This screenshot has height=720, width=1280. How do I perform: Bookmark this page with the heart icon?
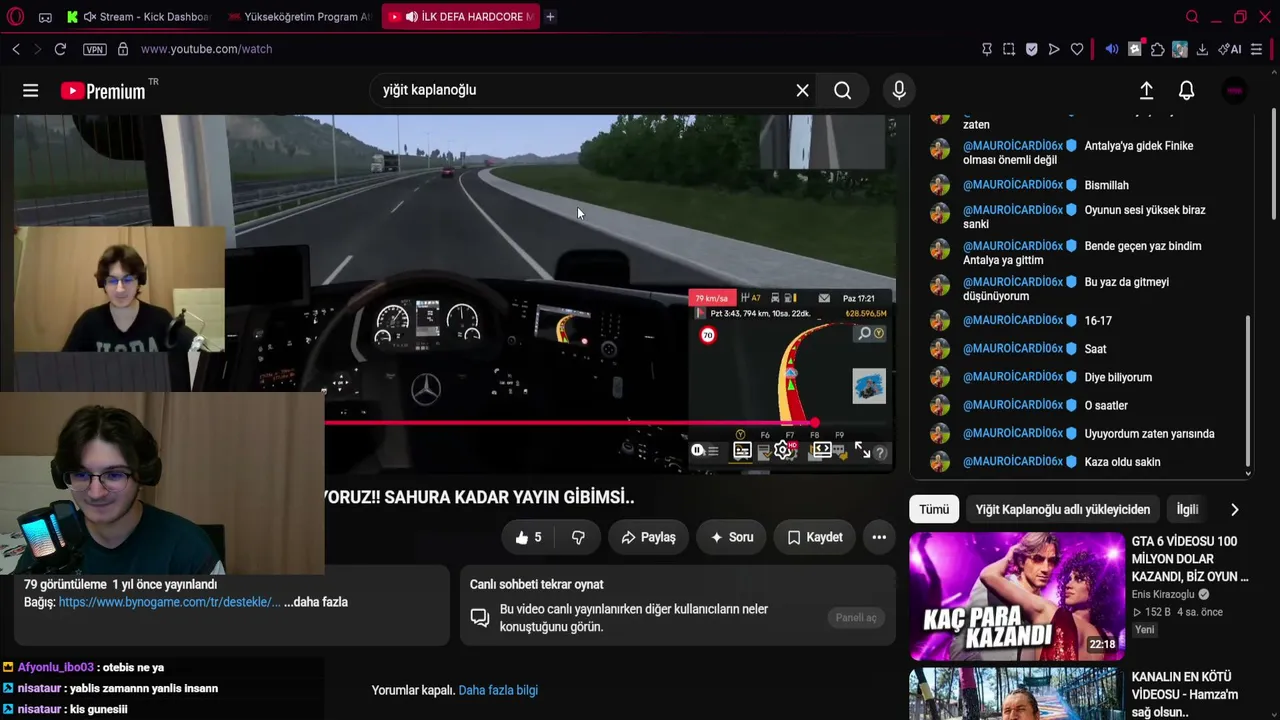coord(1077,49)
